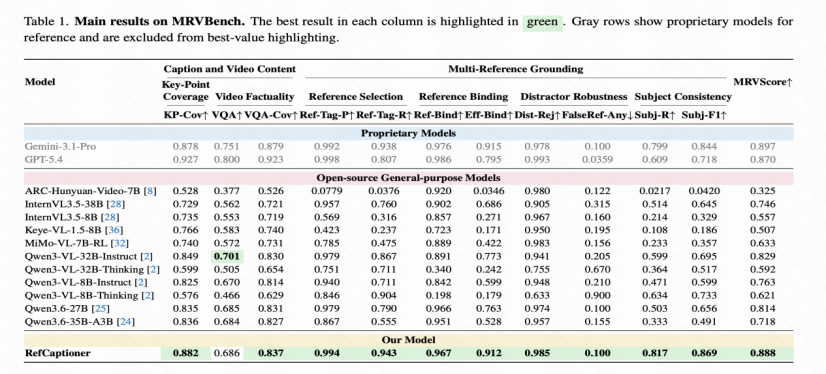Image resolution: width=826 pixels, height=374 pixels.
Task: Select the 'Gemini-3.1-Pro' row name
Action: [61, 146]
